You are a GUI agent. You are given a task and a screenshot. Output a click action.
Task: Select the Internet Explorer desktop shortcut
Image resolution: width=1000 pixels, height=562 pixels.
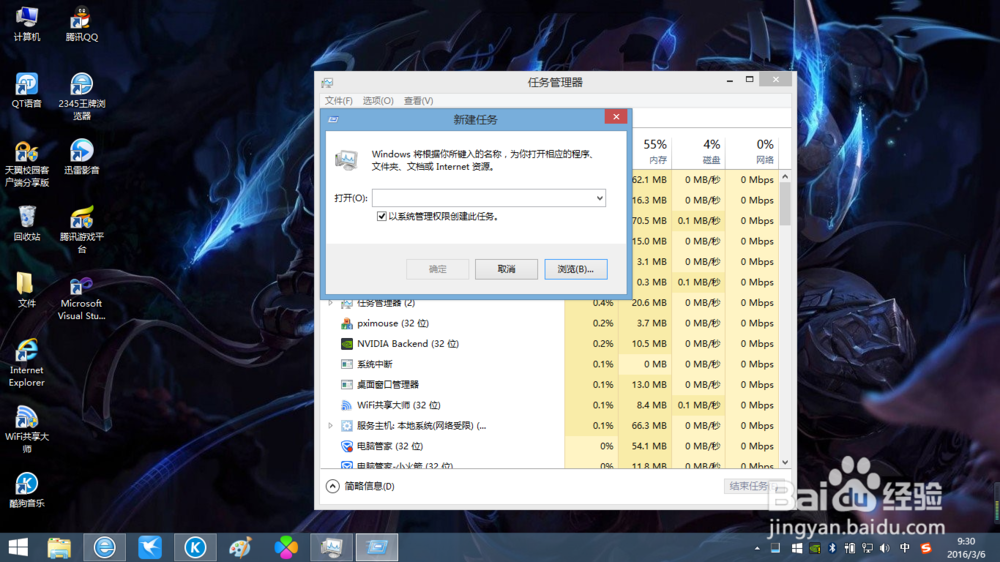26,362
